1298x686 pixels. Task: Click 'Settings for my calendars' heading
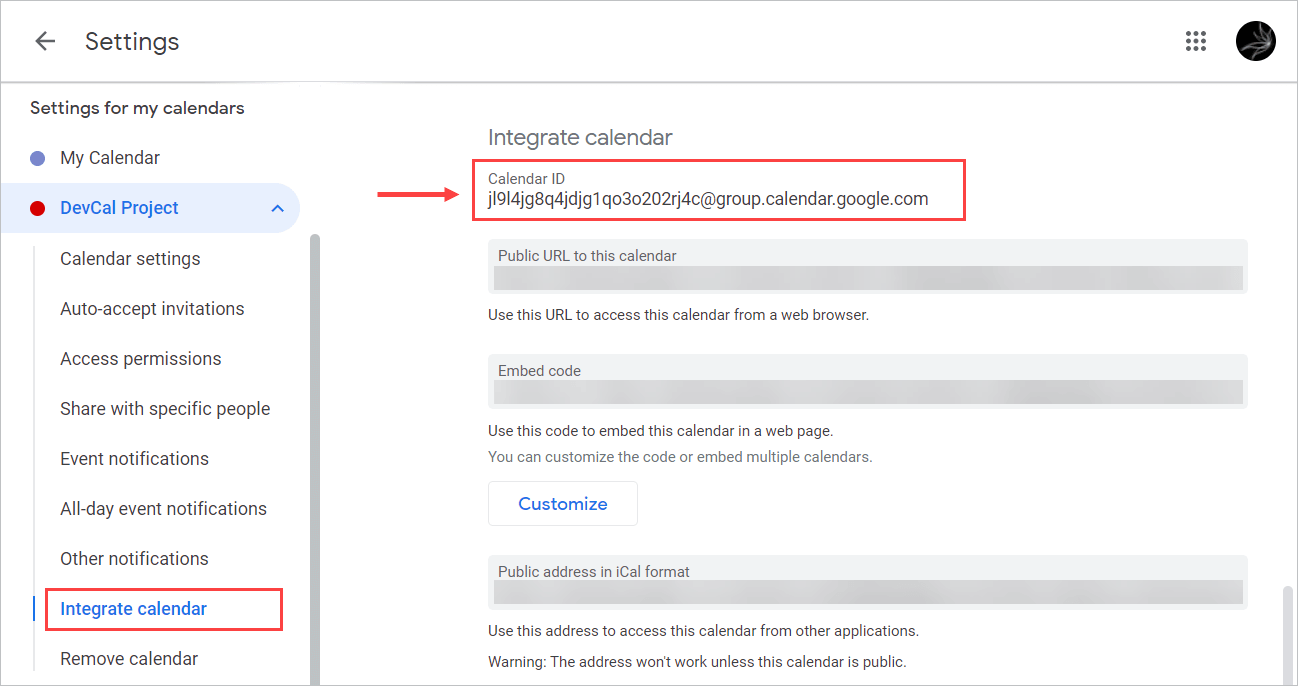tap(137, 108)
